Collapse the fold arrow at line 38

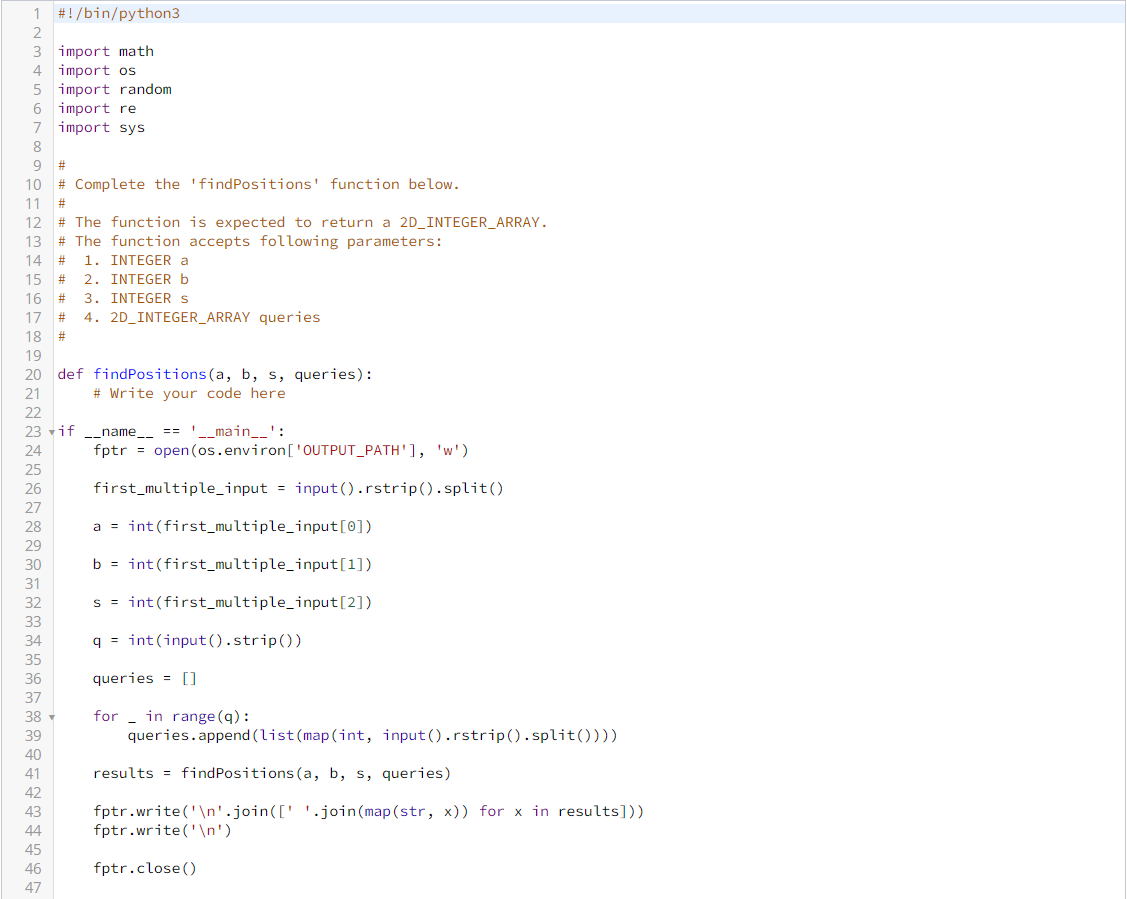tap(52, 717)
